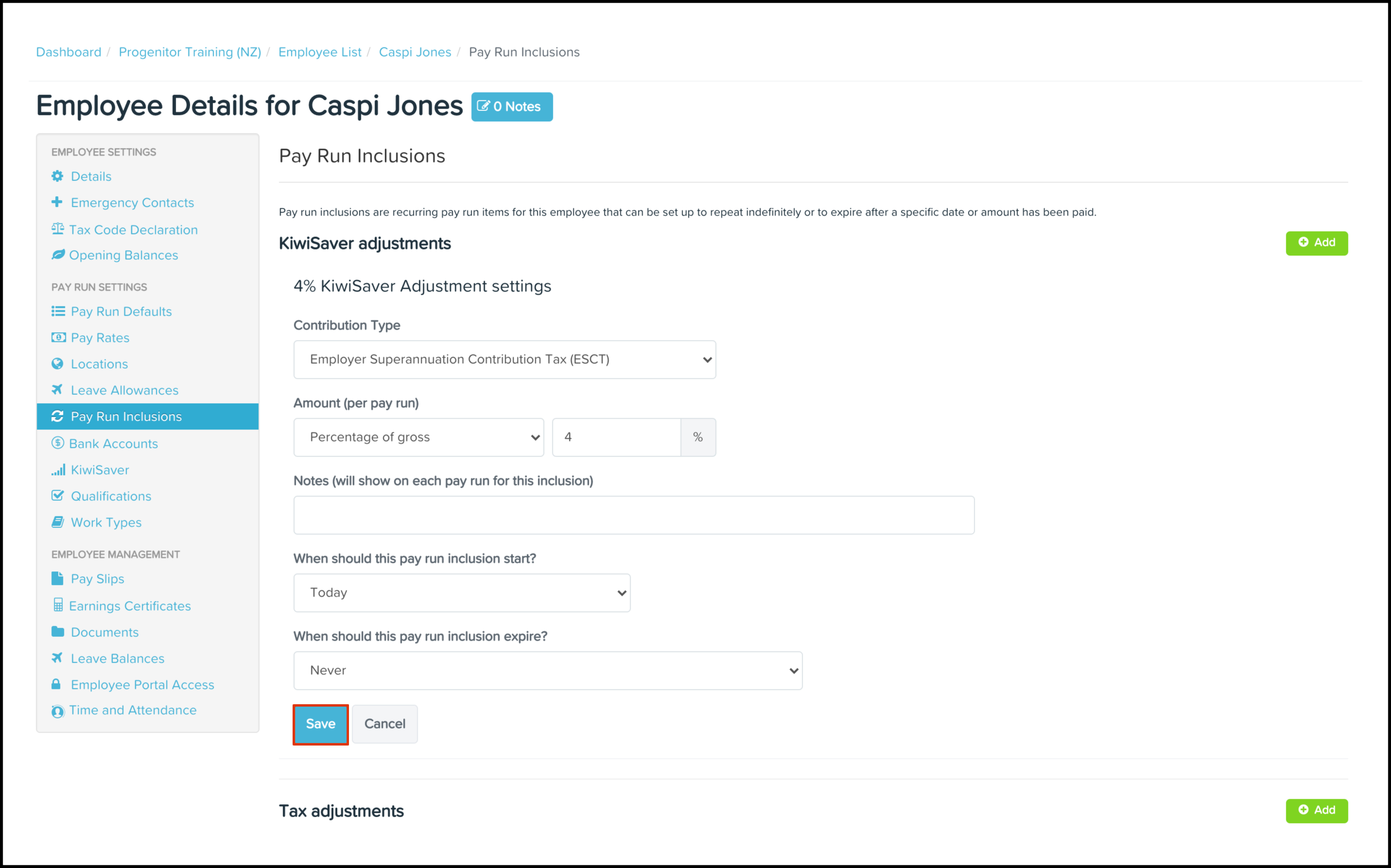Click the bar chart icon beside KiwiSaver
Screen dimensions: 1391x868
(x=58, y=470)
